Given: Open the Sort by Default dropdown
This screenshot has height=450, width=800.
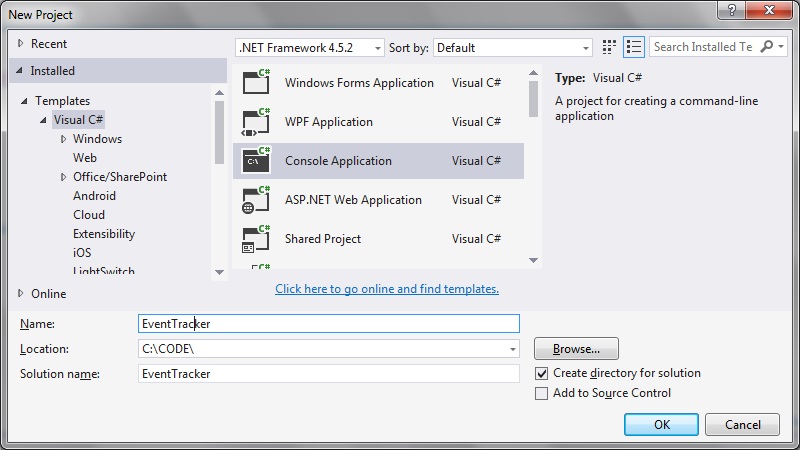Looking at the screenshot, I should click(513, 48).
